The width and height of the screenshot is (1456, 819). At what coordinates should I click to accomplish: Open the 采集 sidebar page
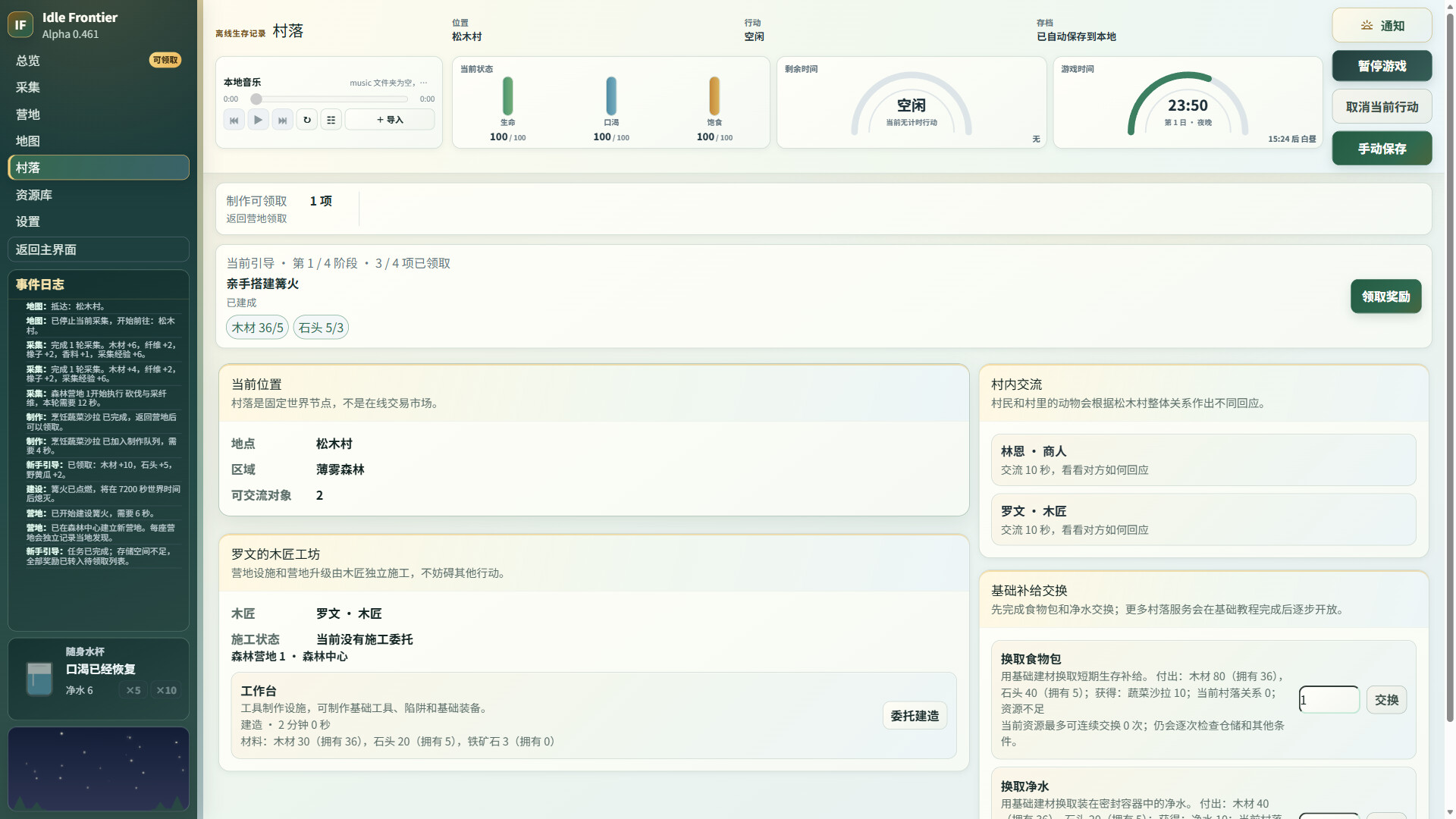coord(99,87)
